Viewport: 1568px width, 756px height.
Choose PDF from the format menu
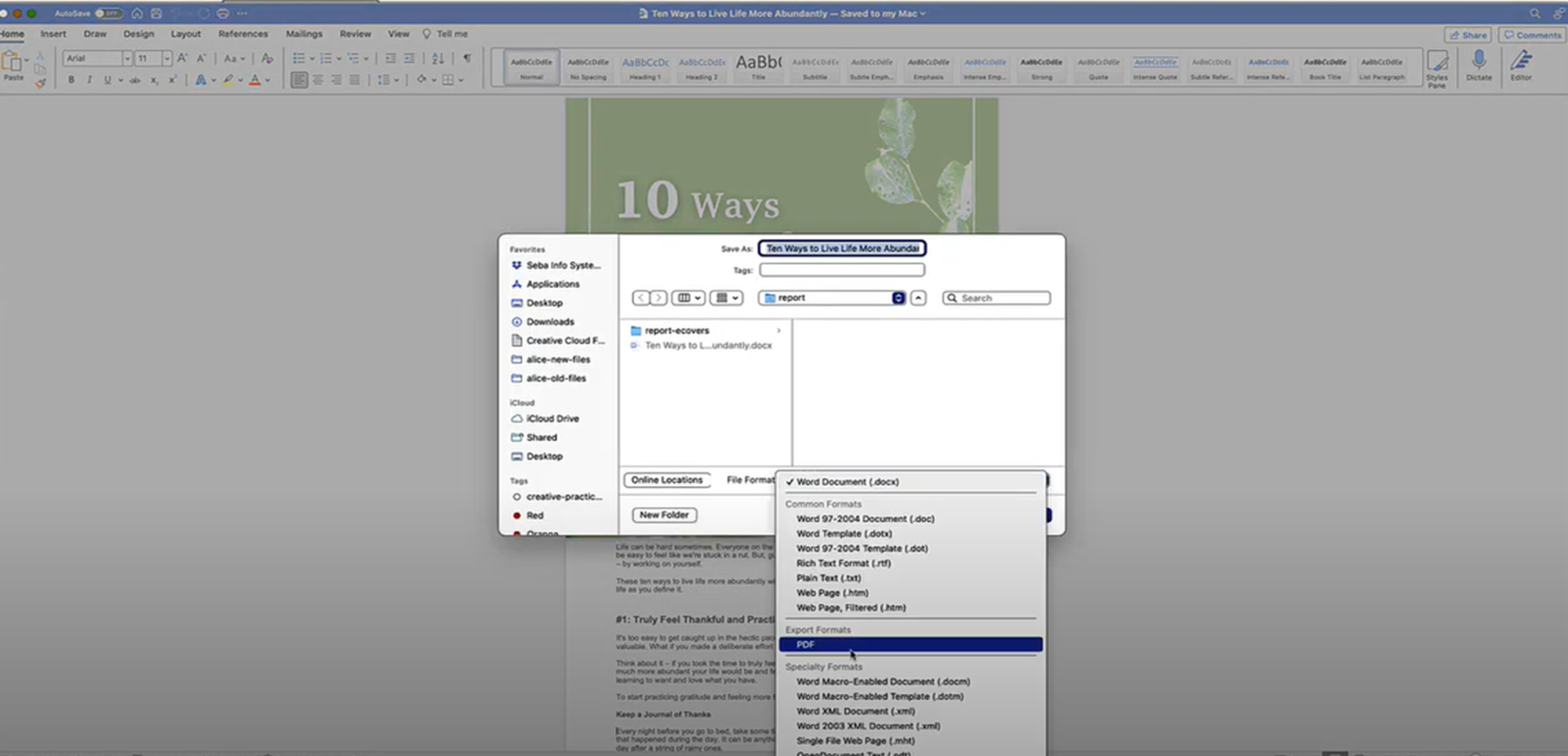(910, 645)
